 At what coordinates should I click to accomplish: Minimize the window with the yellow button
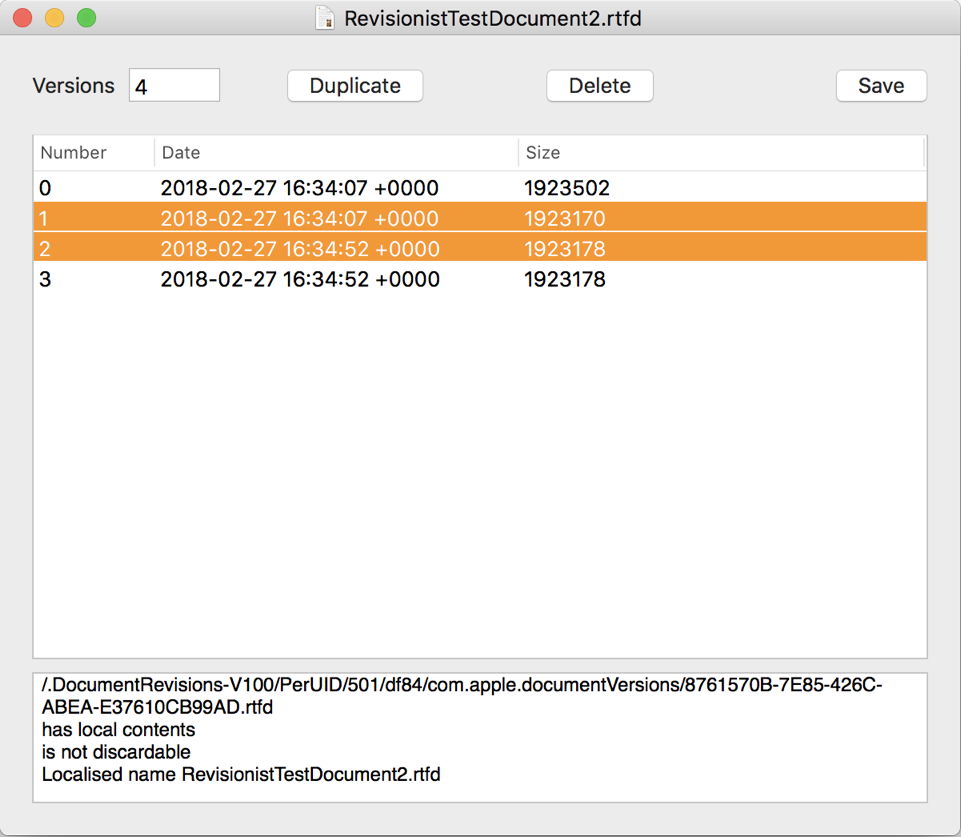(x=54, y=18)
